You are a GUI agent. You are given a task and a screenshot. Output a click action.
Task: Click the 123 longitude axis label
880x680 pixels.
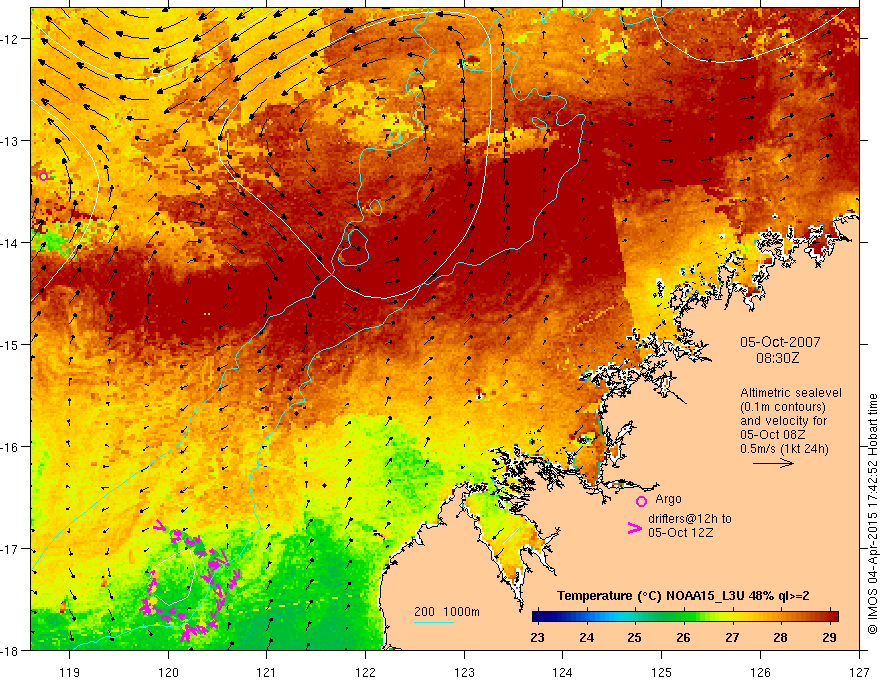click(x=464, y=672)
